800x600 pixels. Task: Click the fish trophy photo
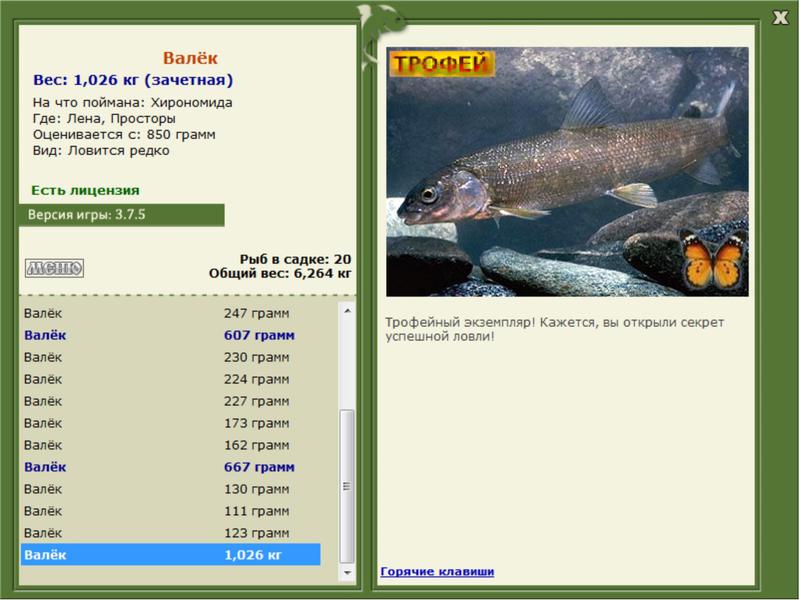[x=567, y=172]
